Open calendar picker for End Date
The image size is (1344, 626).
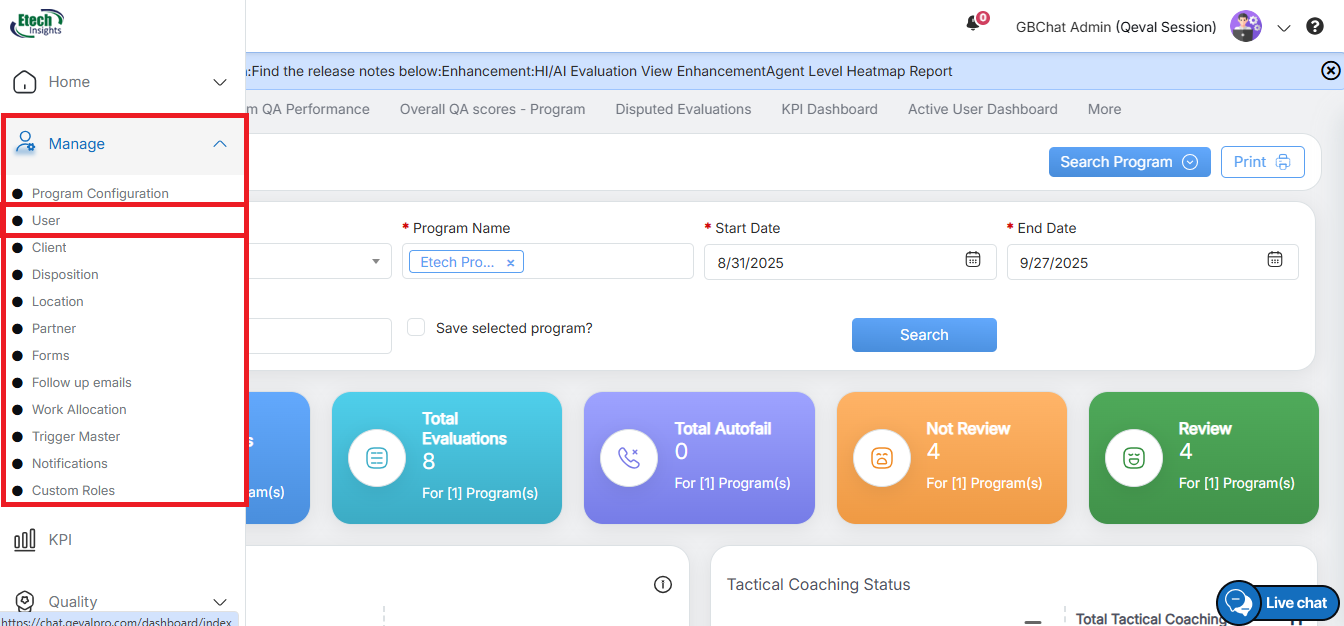(1274, 260)
